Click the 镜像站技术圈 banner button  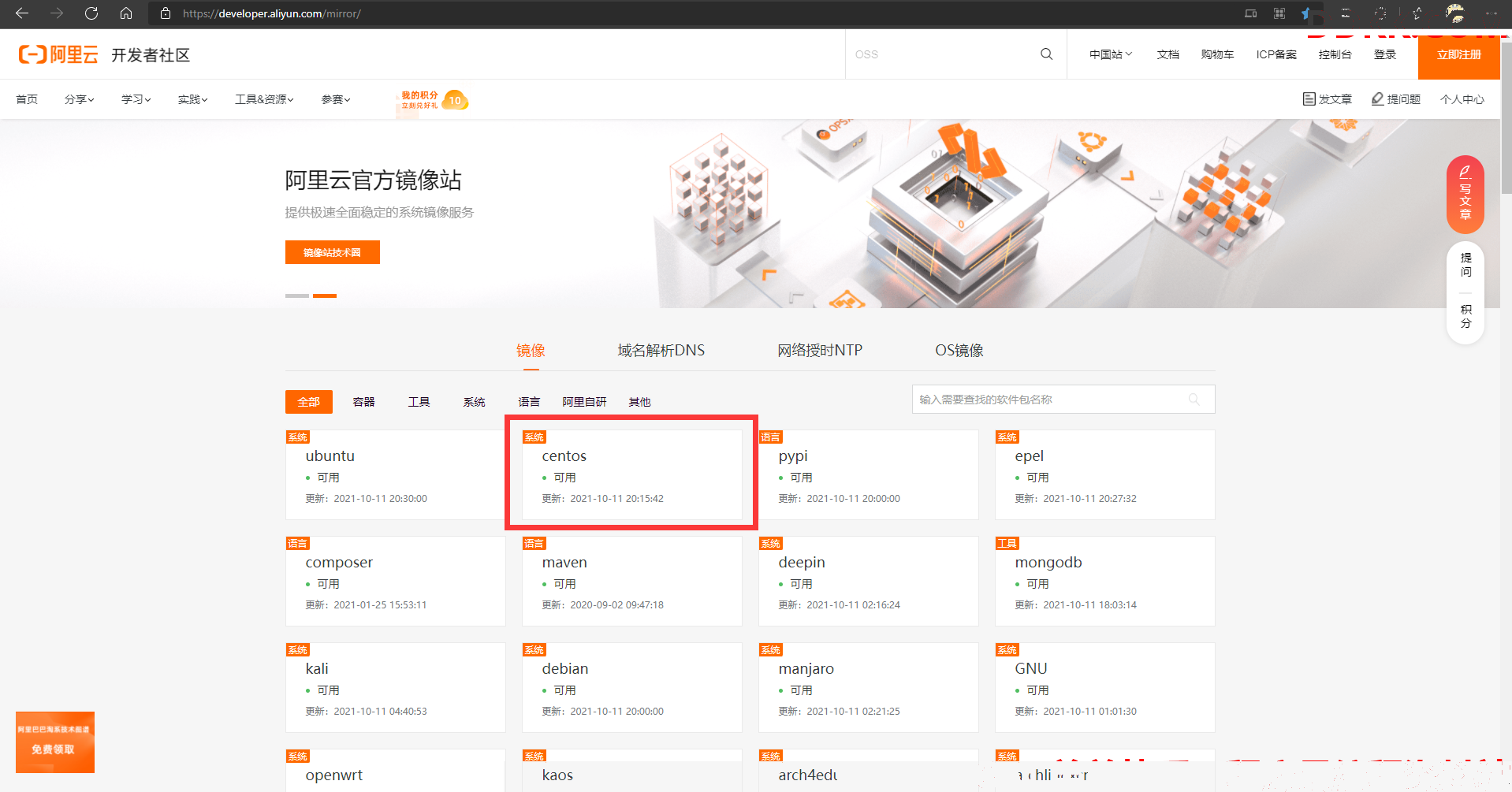333,252
